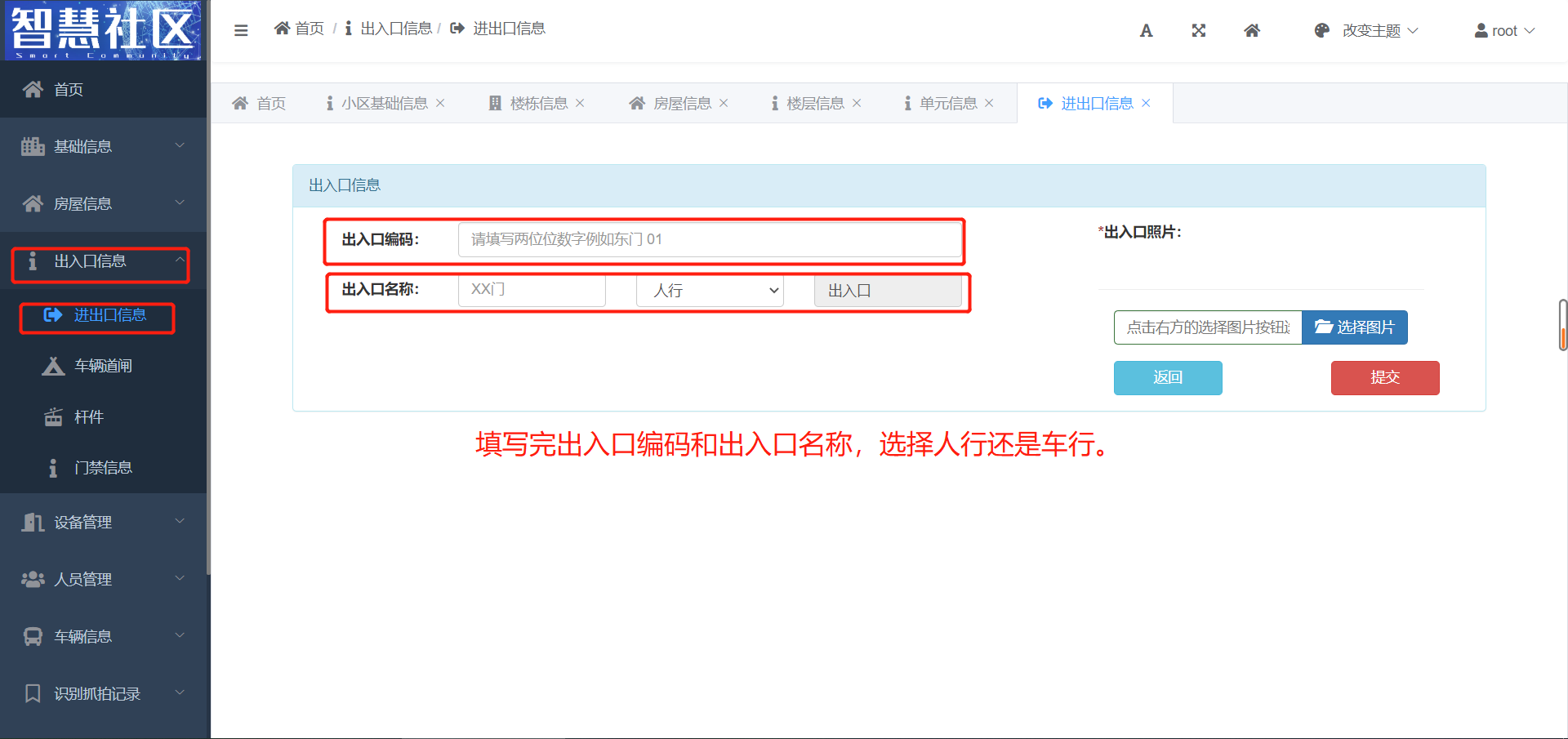This screenshot has height=739, width=1568.
Task: Close the 小区基础信息 tab
Action: tap(440, 103)
